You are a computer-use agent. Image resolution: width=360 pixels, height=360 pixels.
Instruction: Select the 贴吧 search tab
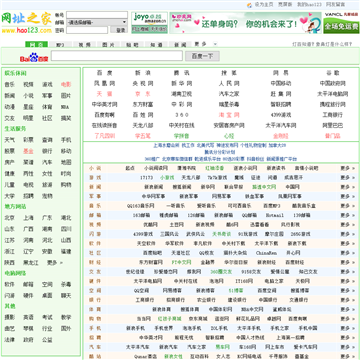(x=132, y=45)
